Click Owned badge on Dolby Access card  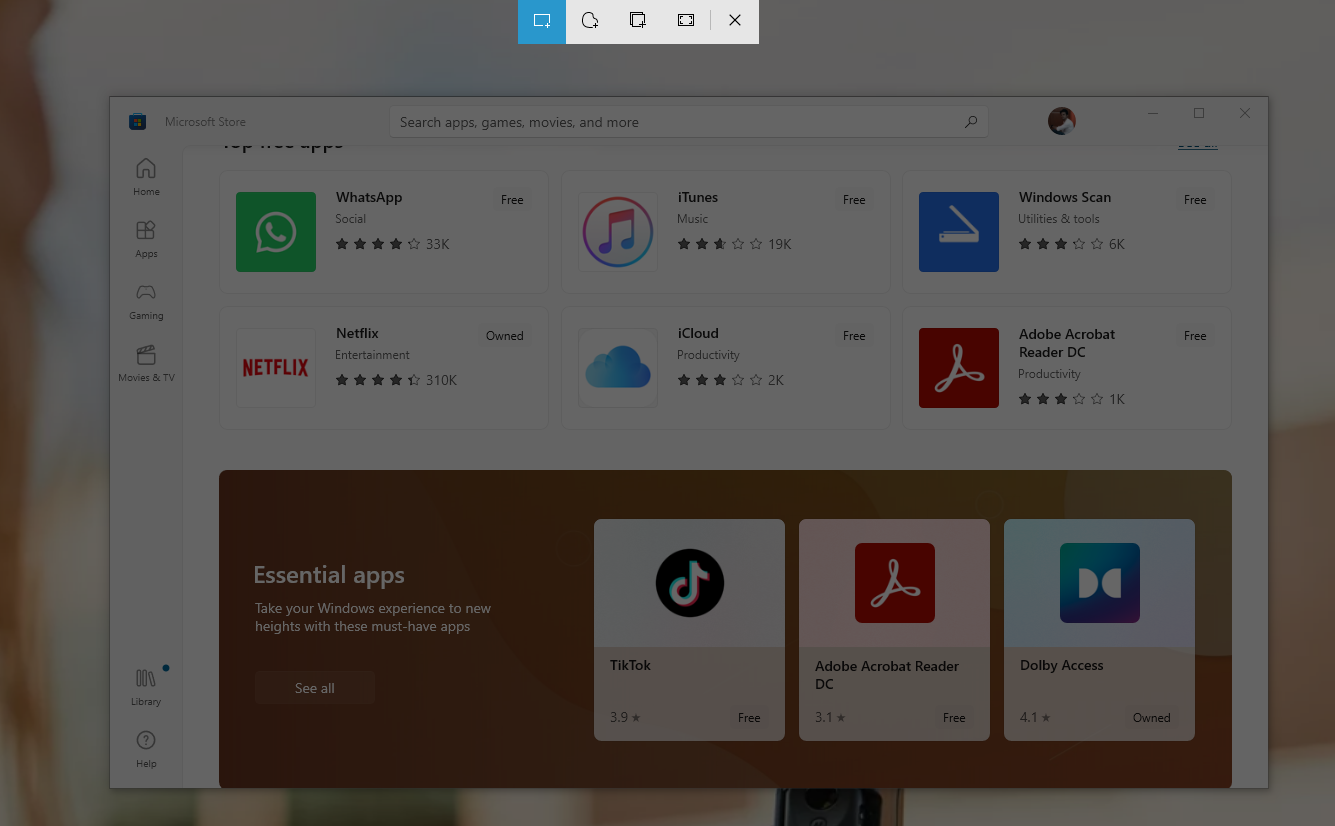(x=1152, y=718)
